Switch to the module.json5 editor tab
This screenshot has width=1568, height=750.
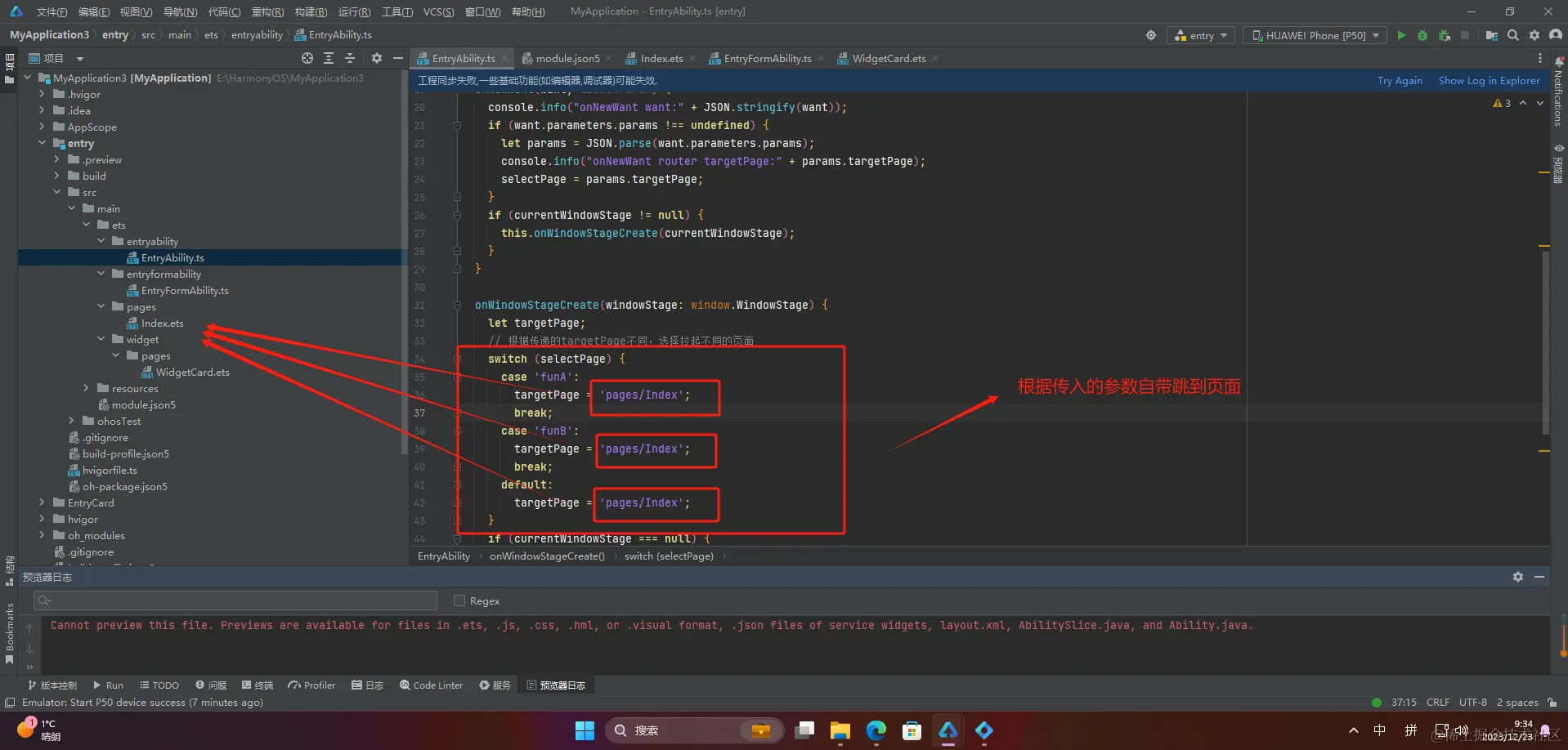click(567, 58)
